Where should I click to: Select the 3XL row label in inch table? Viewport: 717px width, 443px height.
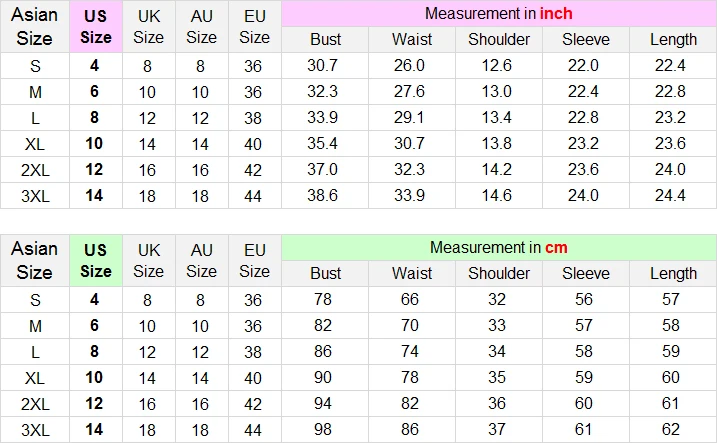35,196
